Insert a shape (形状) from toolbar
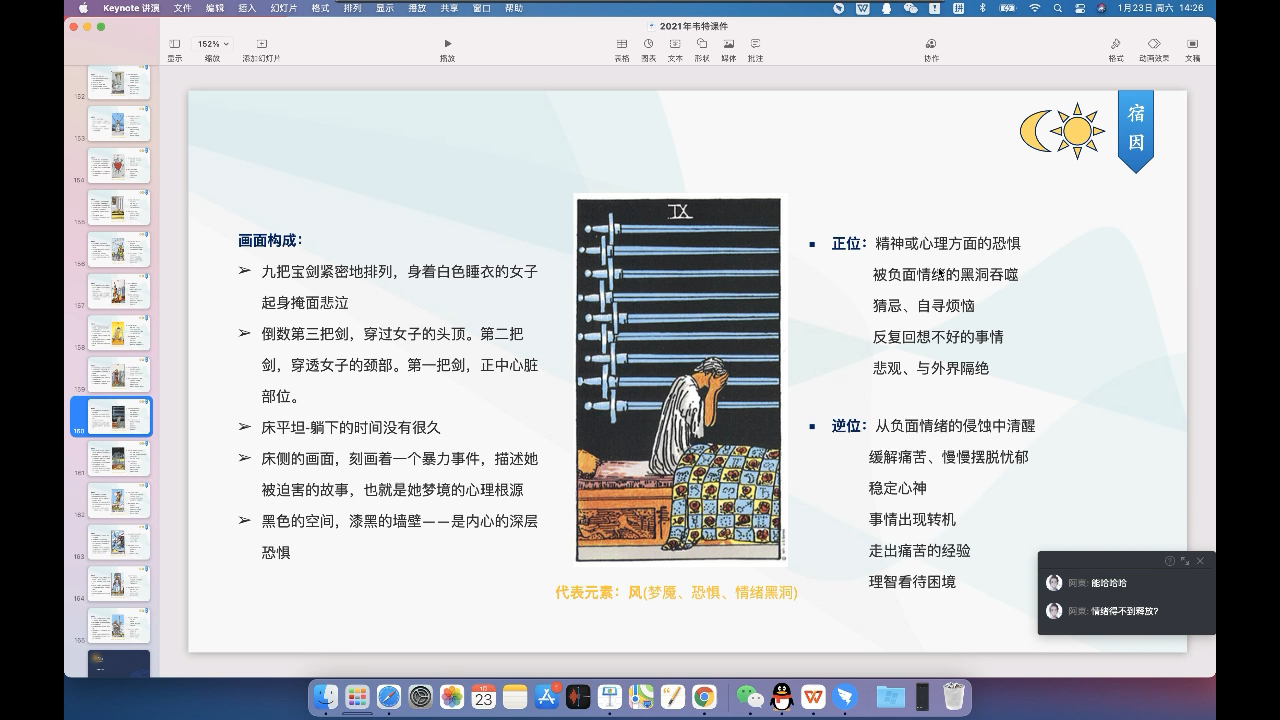The height and width of the screenshot is (720, 1280). coord(702,50)
